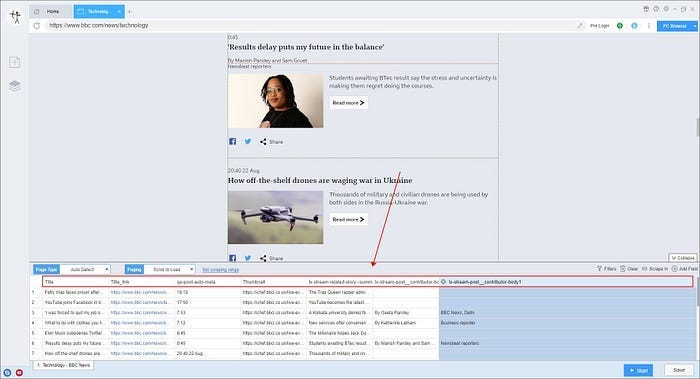
Task: Click the Twitter icon under drones article
Action: [x=248, y=258]
